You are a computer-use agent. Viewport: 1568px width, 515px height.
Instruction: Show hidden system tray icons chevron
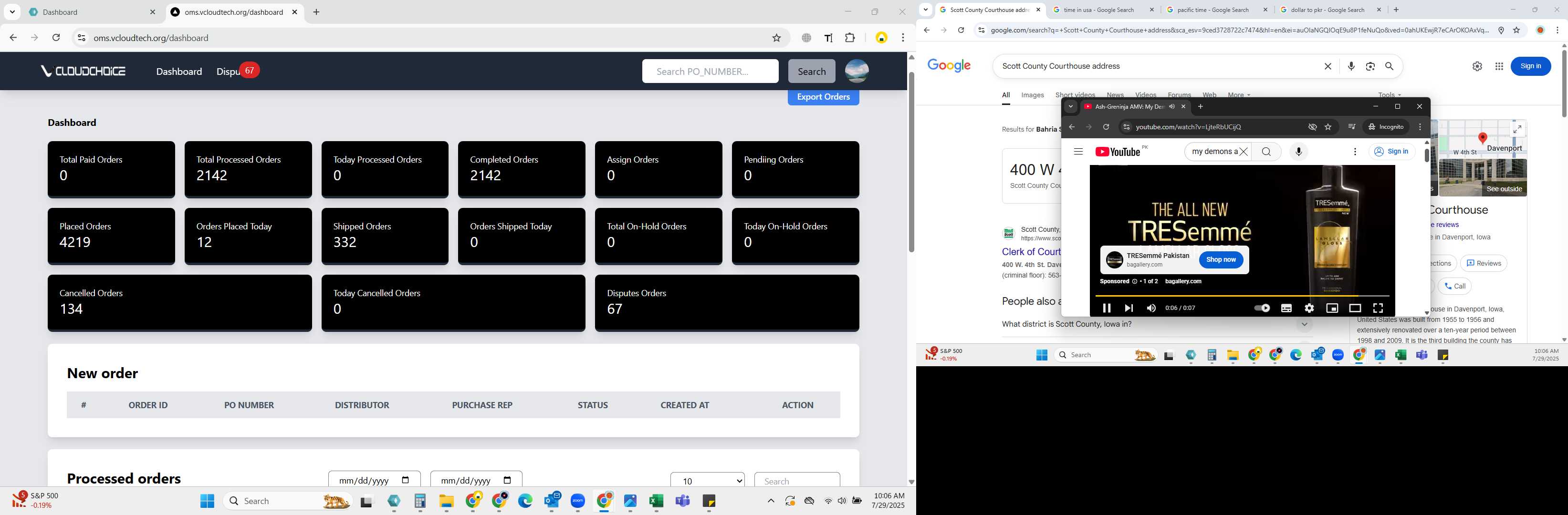click(x=771, y=501)
